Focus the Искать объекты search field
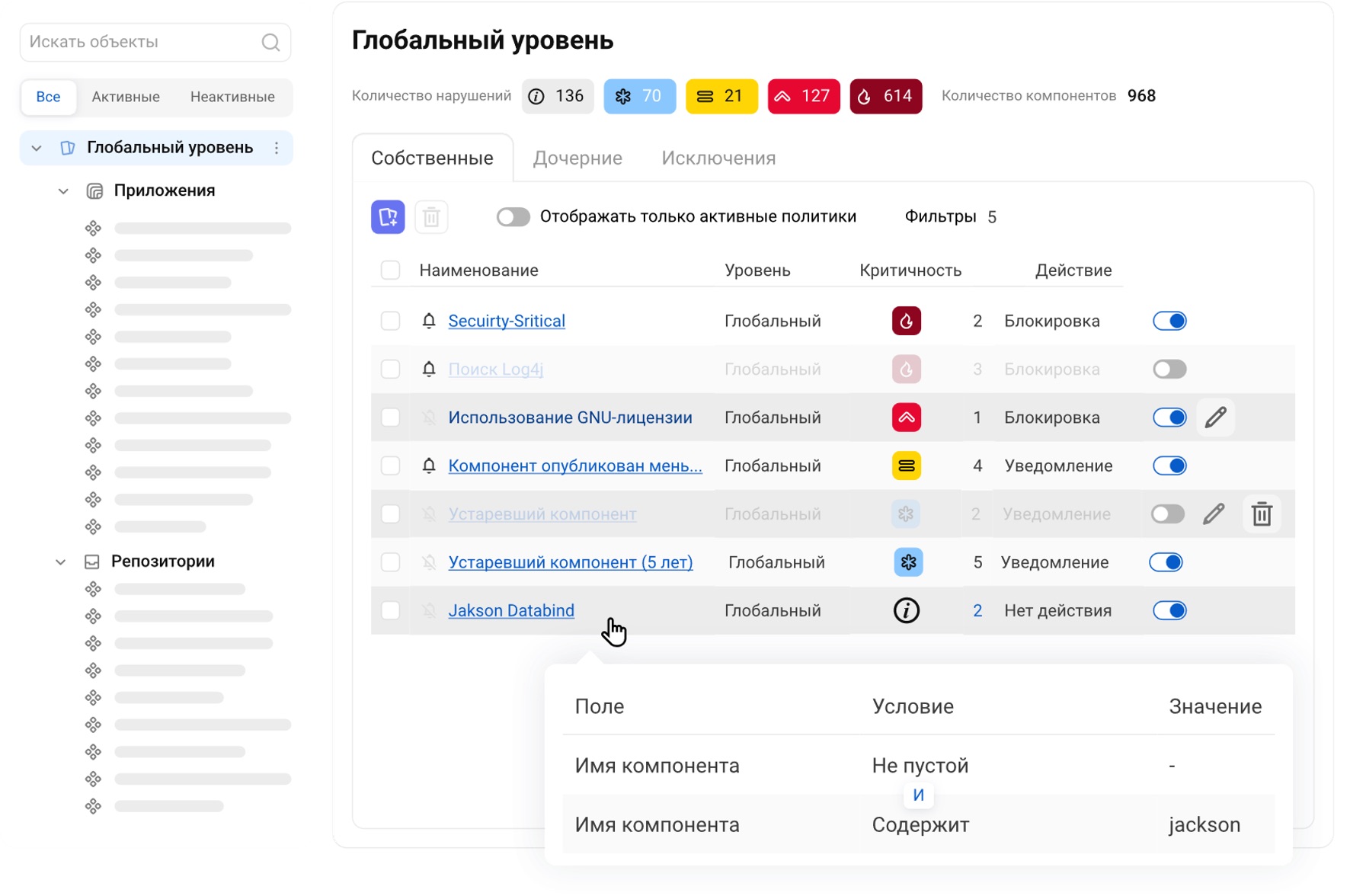 point(141,43)
